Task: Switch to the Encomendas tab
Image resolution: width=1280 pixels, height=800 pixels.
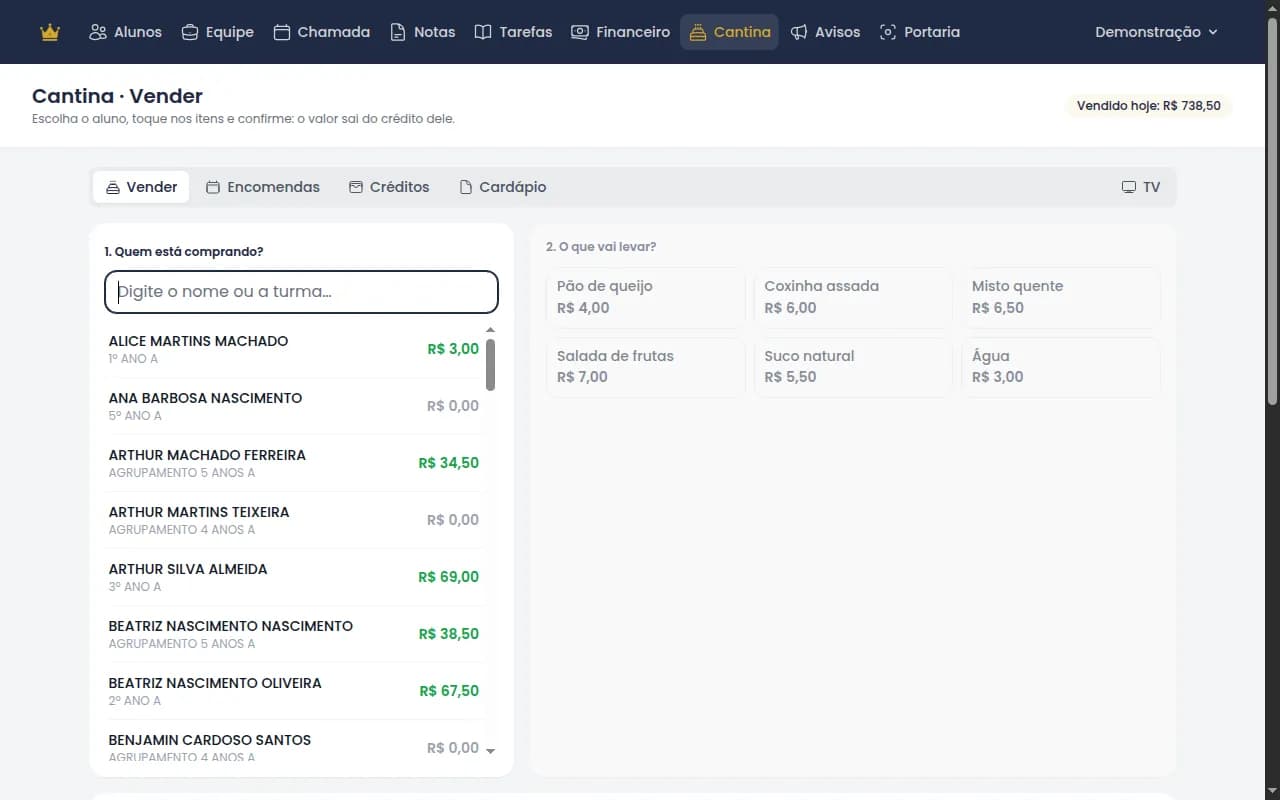Action: point(263,187)
